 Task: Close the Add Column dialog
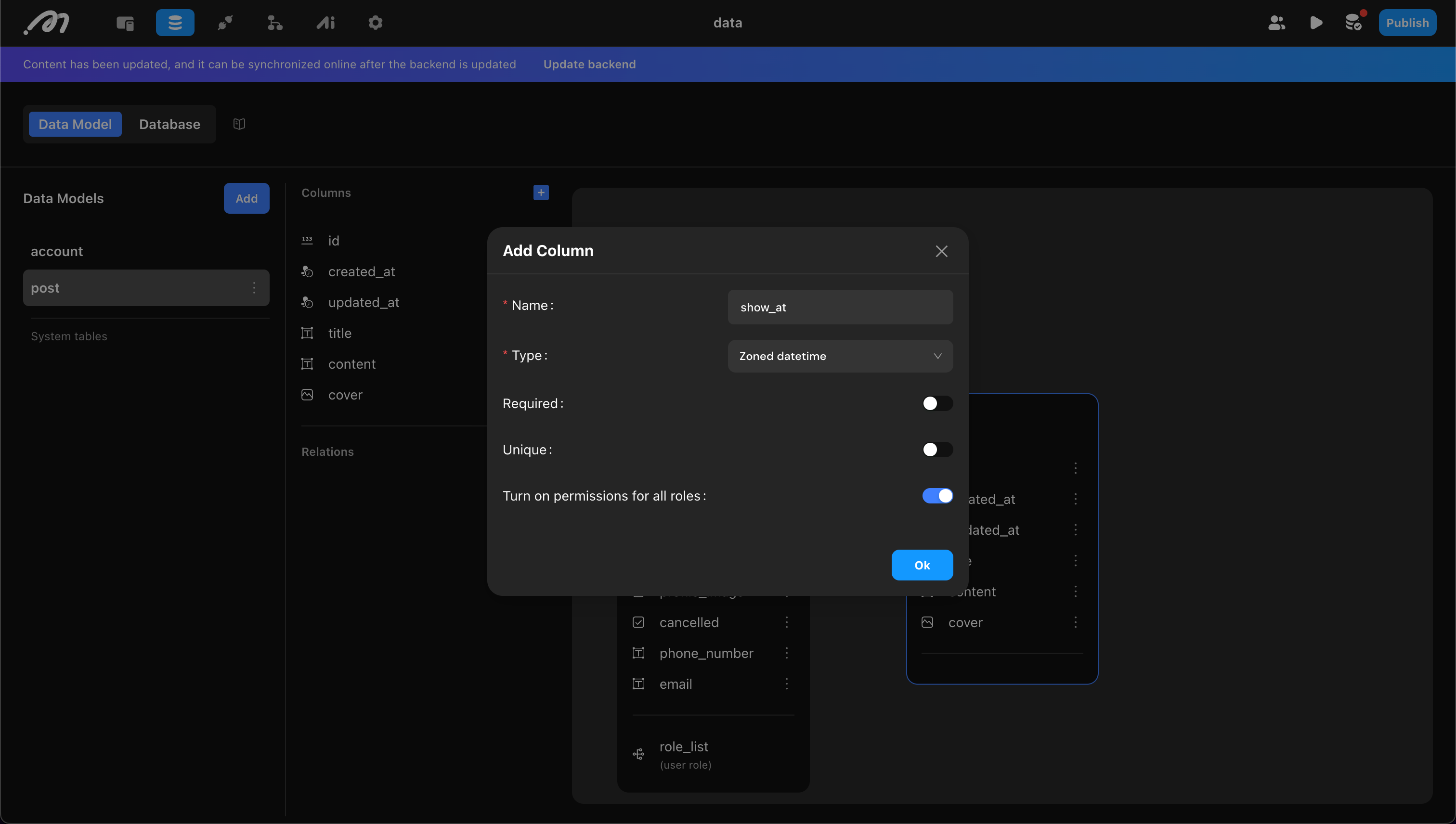pos(941,251)
